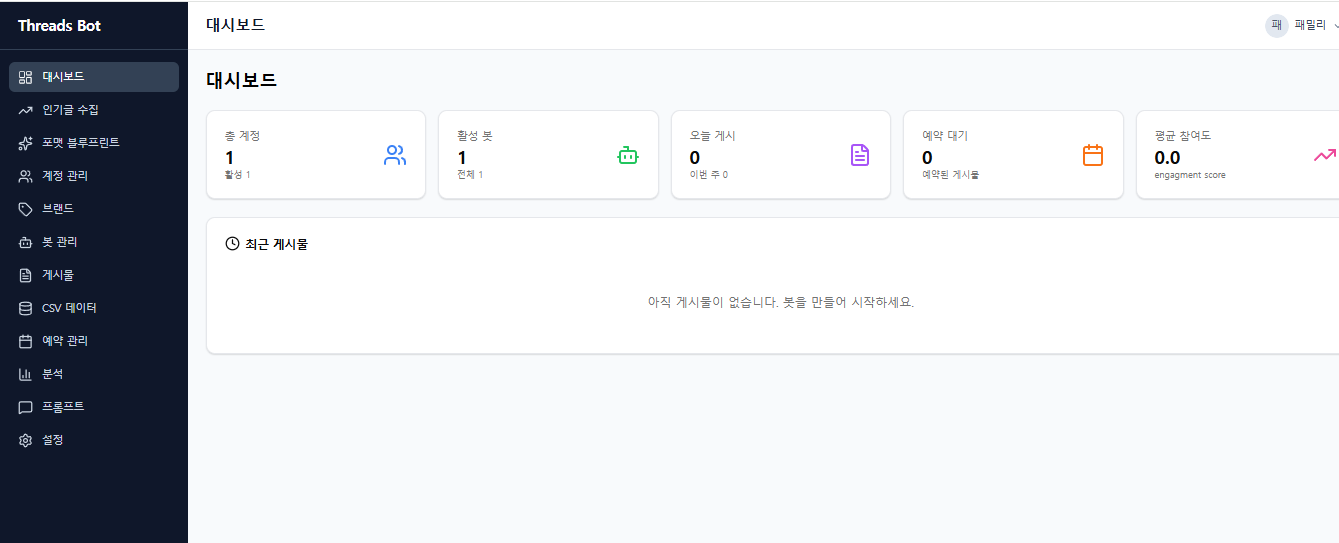Click the robot icon for 봇 관리

pyautogui.click(x=26, y=242)
